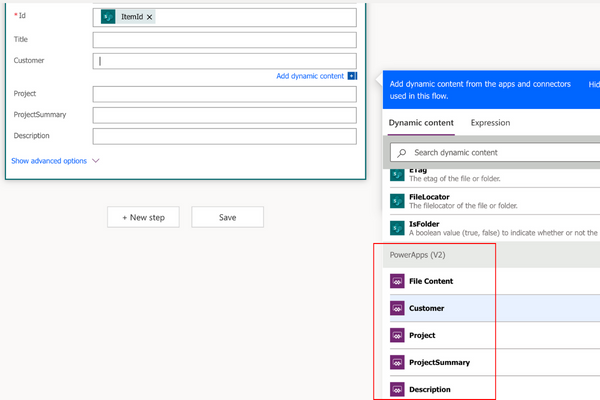600x400 pixels.
Task: Click the magnifier icon in search box
Action: [401, 153]
